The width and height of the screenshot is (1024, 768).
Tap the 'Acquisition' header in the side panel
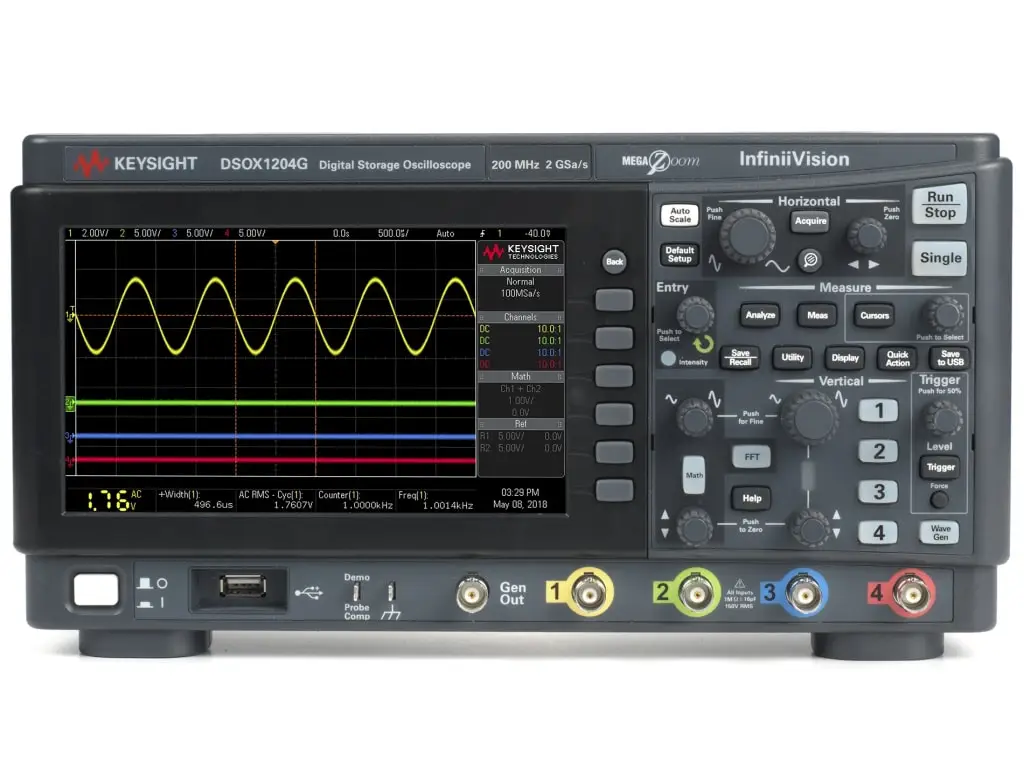(520, 270)
